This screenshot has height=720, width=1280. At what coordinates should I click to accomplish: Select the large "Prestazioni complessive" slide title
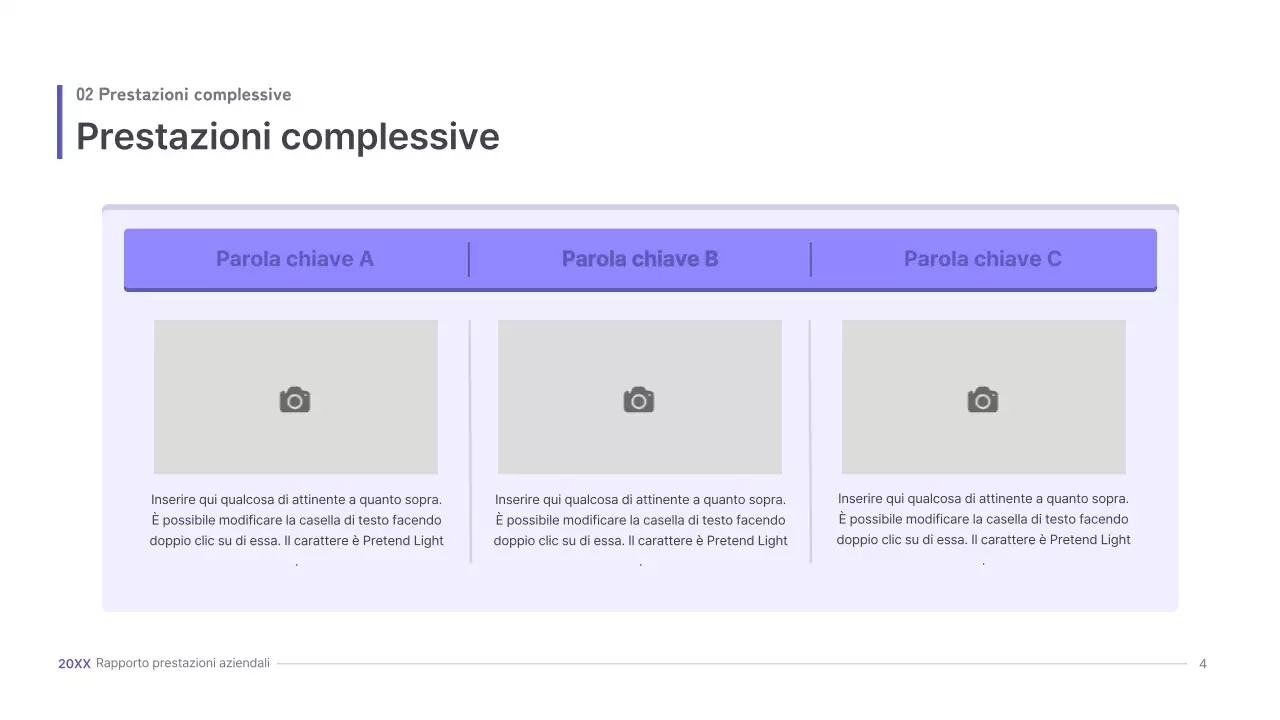(288, 137)
